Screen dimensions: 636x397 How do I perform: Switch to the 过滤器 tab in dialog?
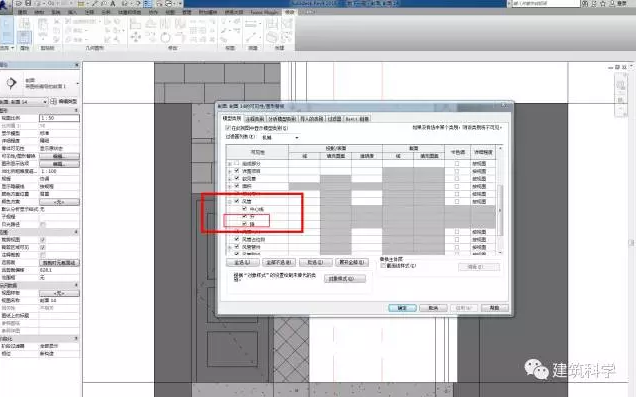tap(334, 119)
